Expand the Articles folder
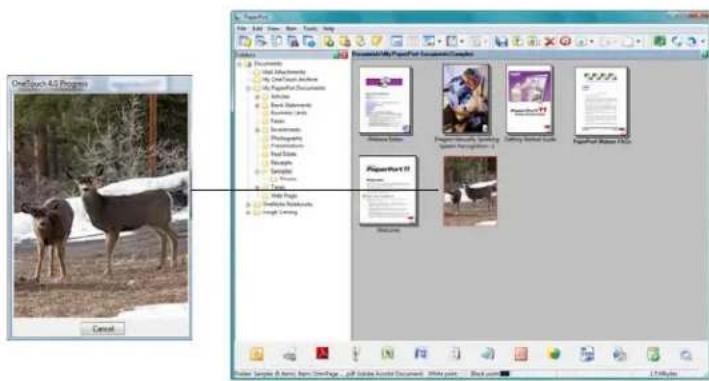709x381 pixels. click(257, 97)
